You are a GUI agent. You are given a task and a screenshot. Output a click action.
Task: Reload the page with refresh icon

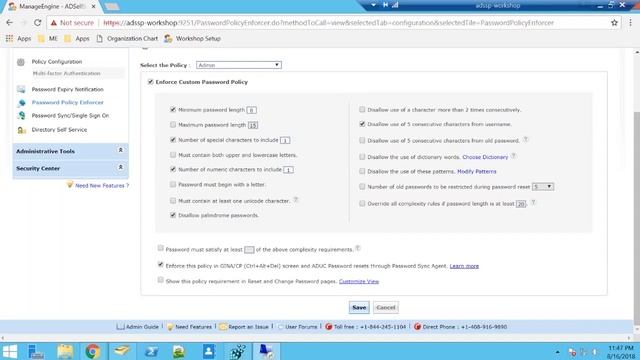point(37,23)
